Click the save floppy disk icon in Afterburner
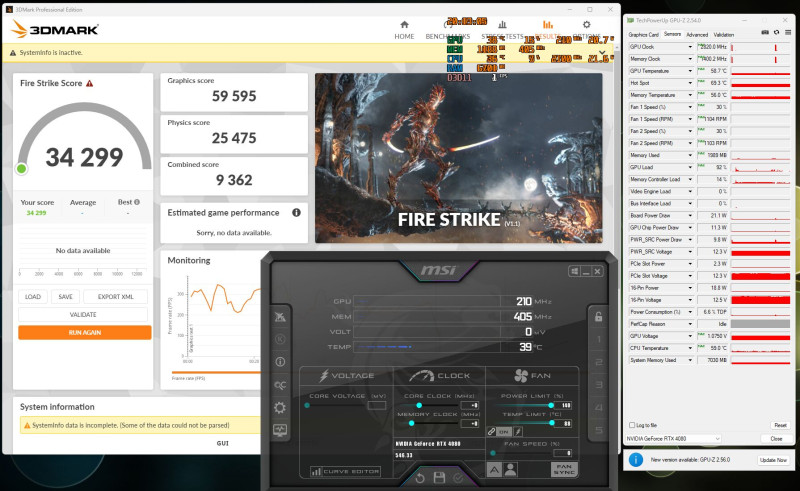Image resolution: width=800 pixels, height=491 pixels. [439, 478]
